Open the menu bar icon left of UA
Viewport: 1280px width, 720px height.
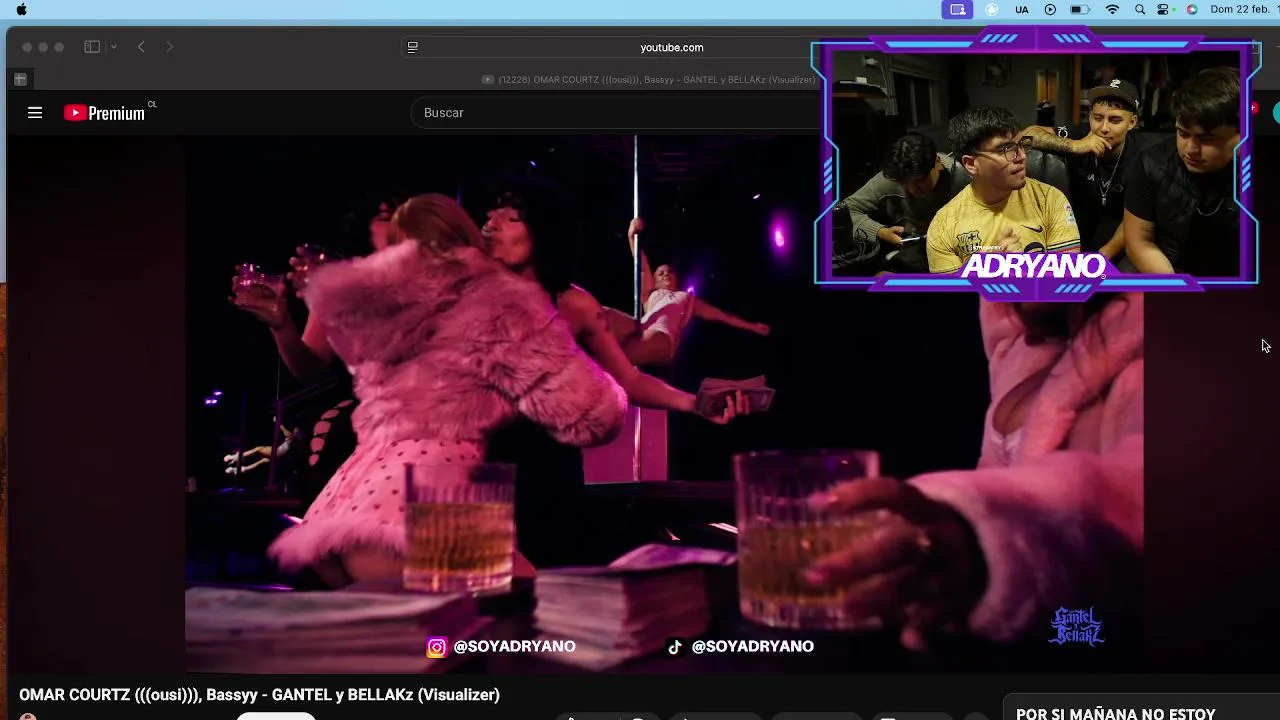point(992,9)
